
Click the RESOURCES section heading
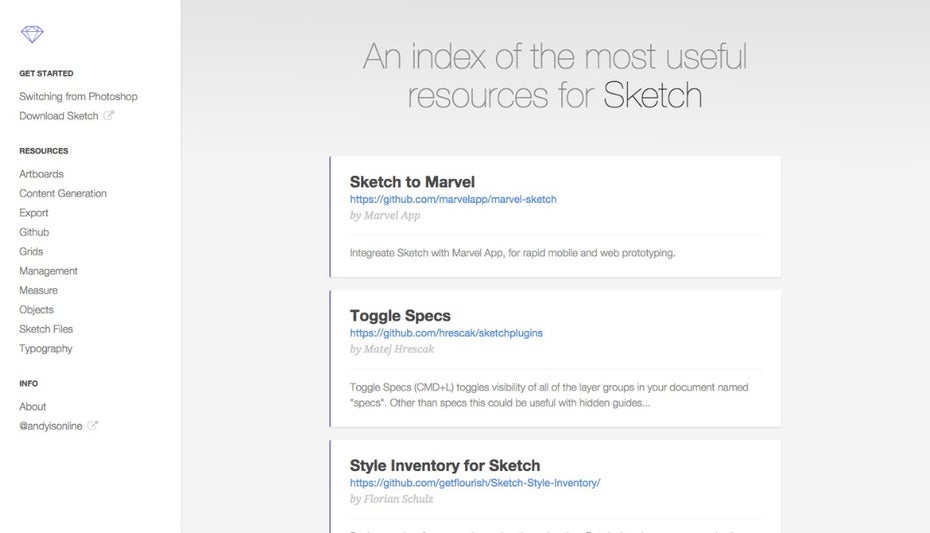[44, 151]
